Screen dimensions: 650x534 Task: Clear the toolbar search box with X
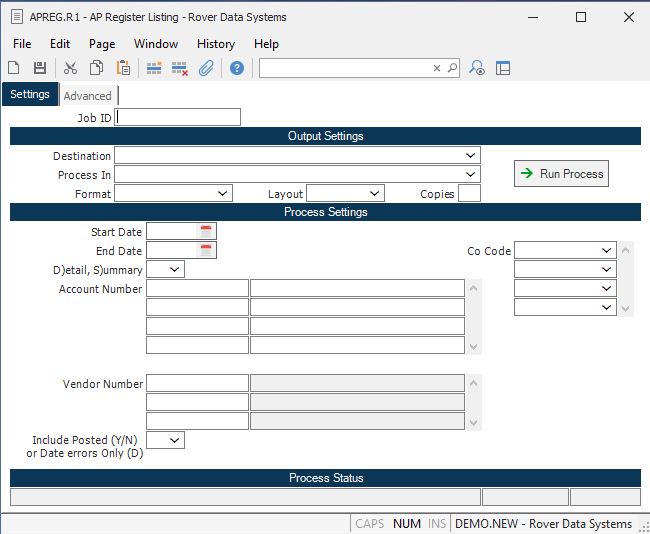[436, 68]
